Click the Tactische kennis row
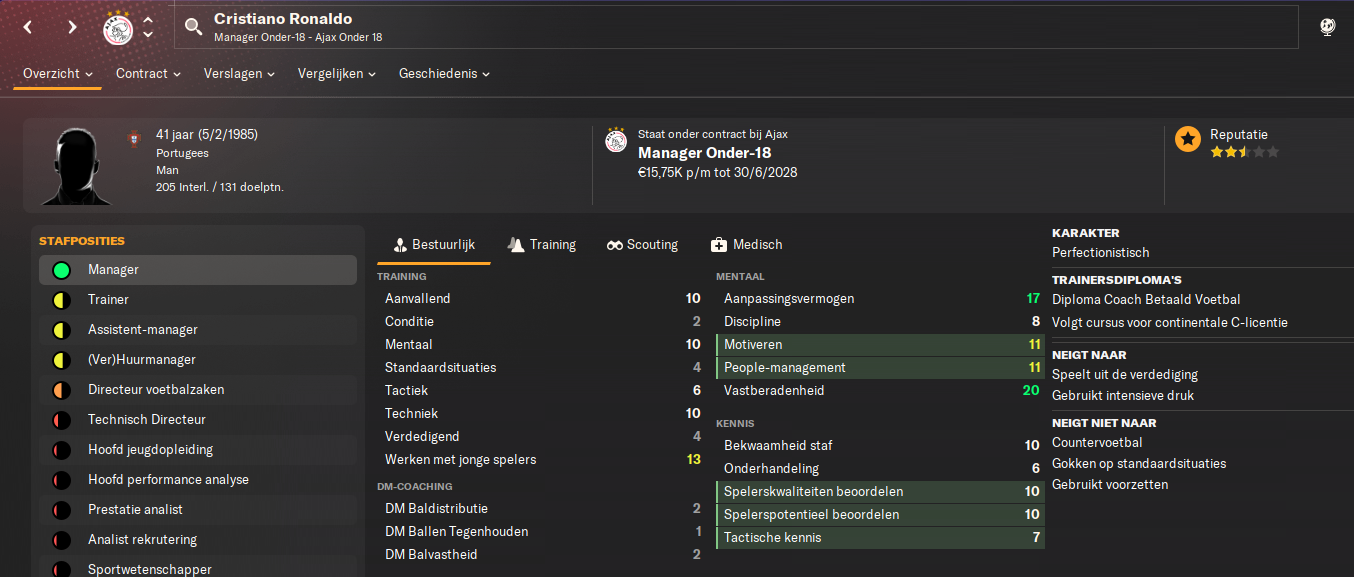 (880, 537)
